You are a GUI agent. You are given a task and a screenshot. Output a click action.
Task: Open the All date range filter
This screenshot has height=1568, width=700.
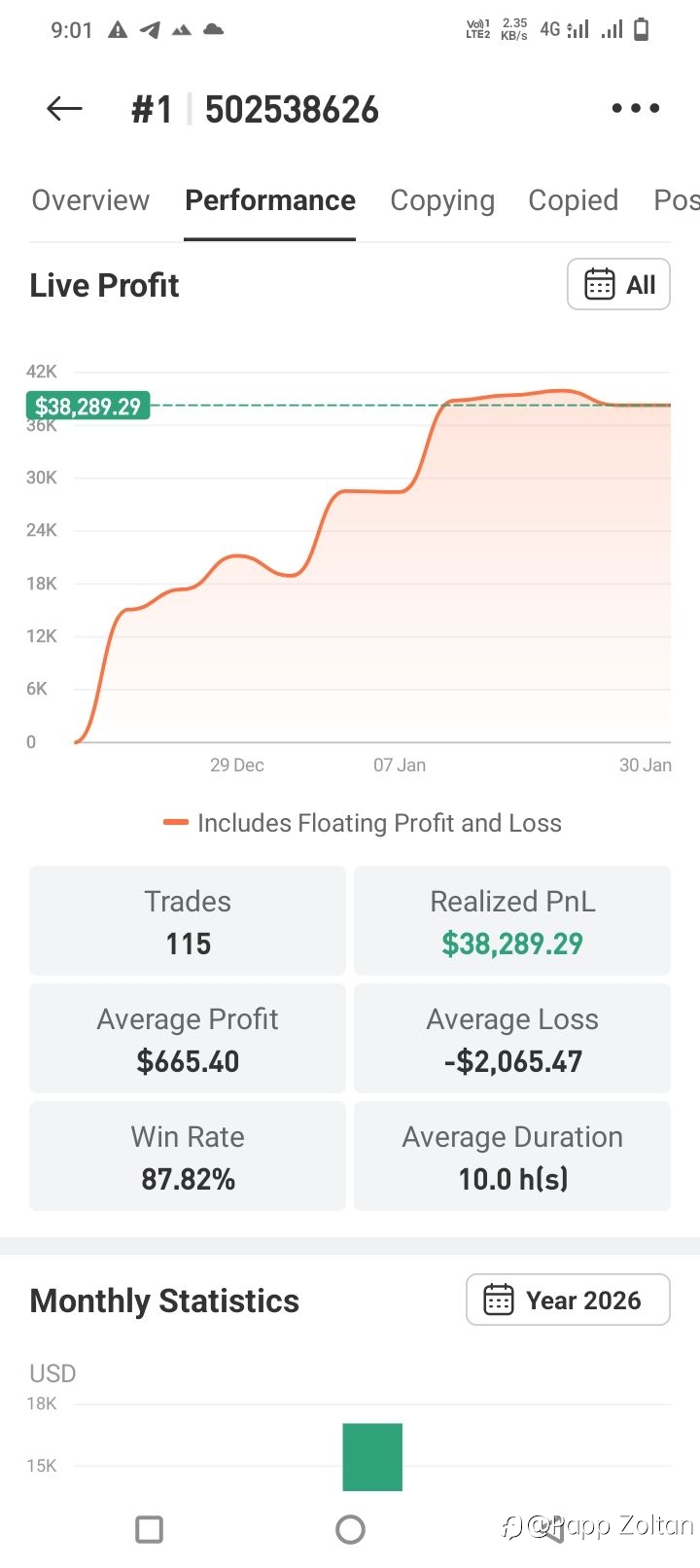(618, 284)
